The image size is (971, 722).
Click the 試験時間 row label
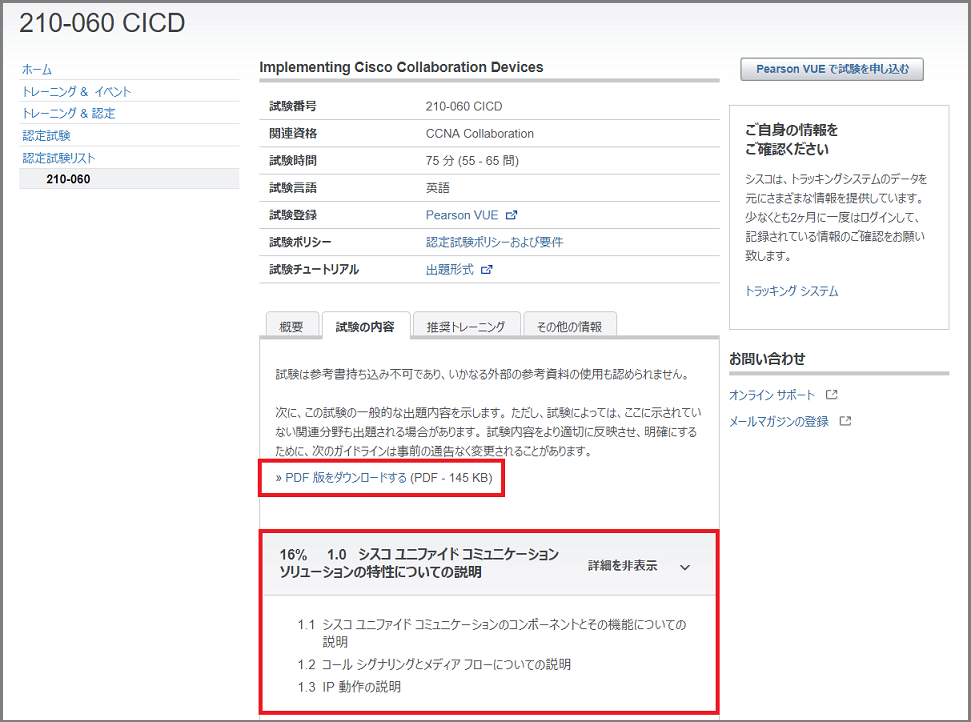pos(293,161)
